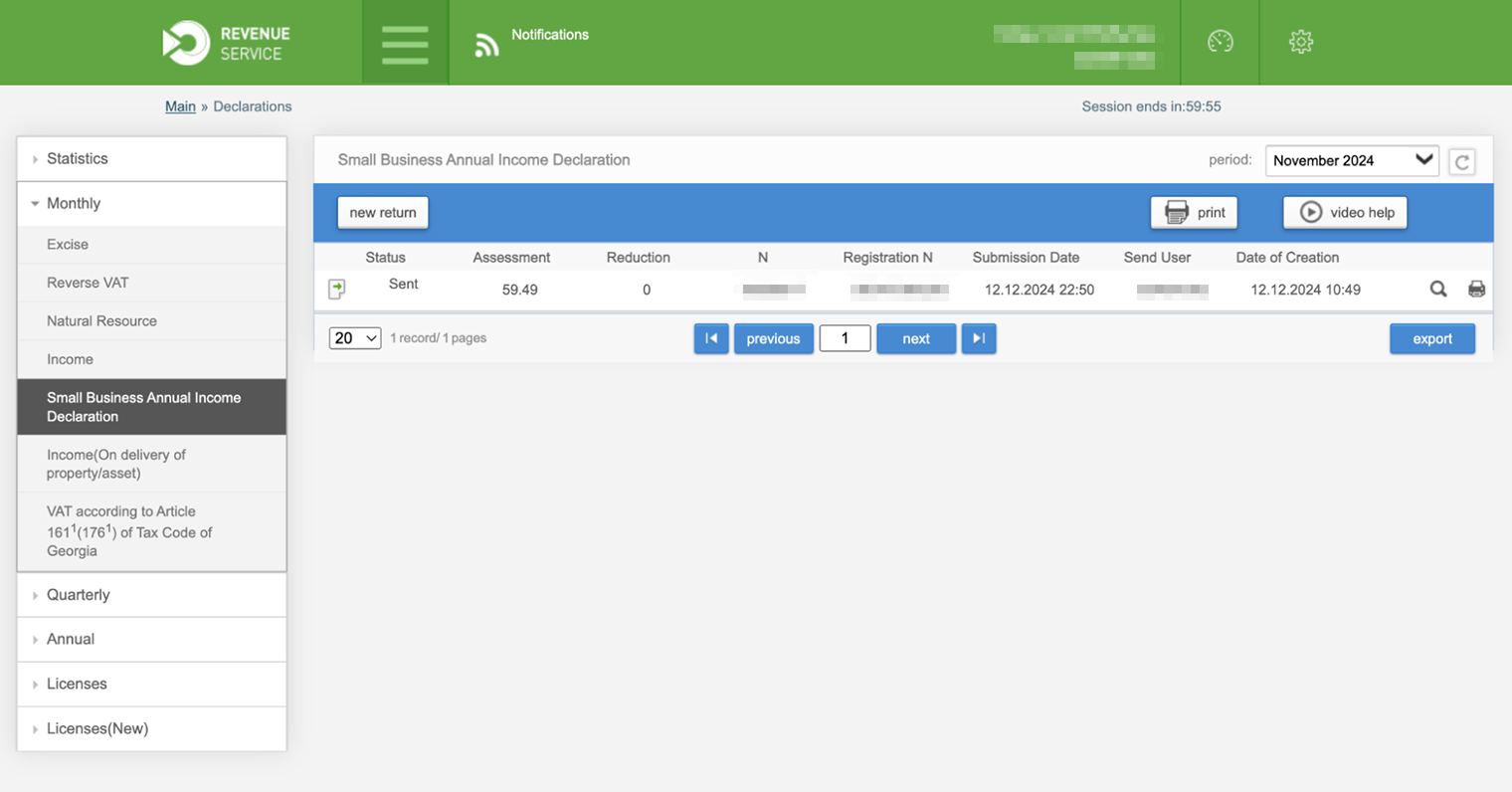The height and width of the screenshot is (792, 1512).
Task: Print the declaration using row printer icon
Action: click(1476, 290)
